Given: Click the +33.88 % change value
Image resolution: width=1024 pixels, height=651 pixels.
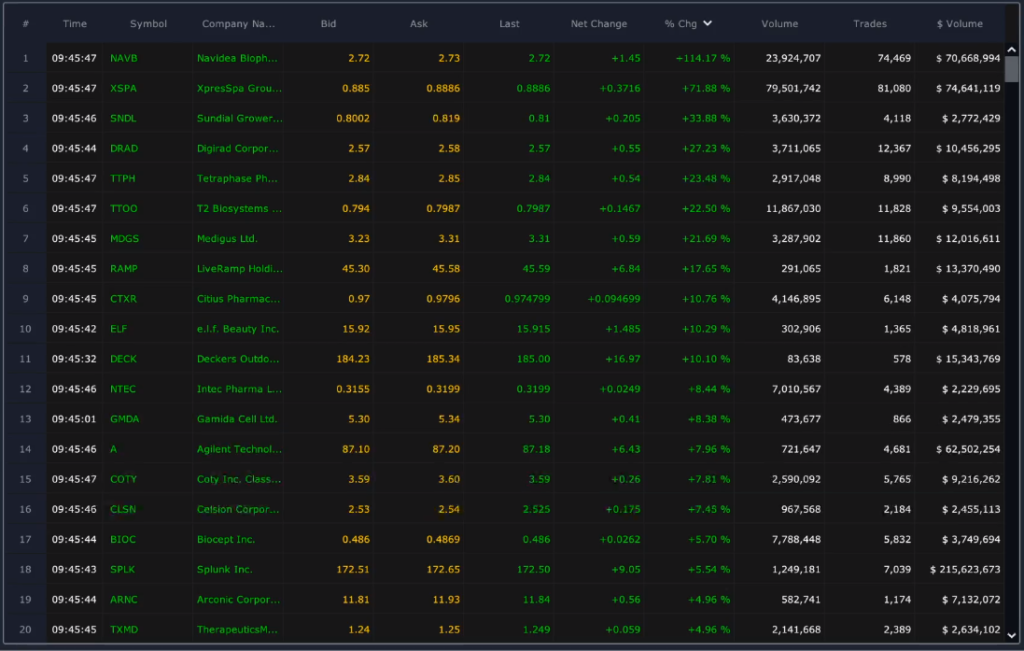Looking at the screenshot, I should click(706, 118).
